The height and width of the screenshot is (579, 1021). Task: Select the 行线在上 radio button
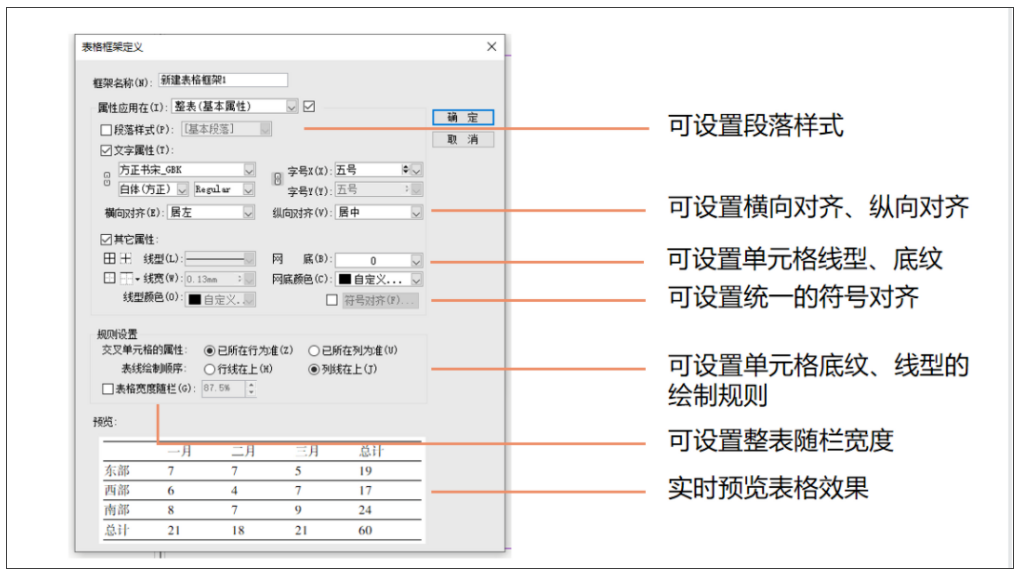tap(209, 369)
